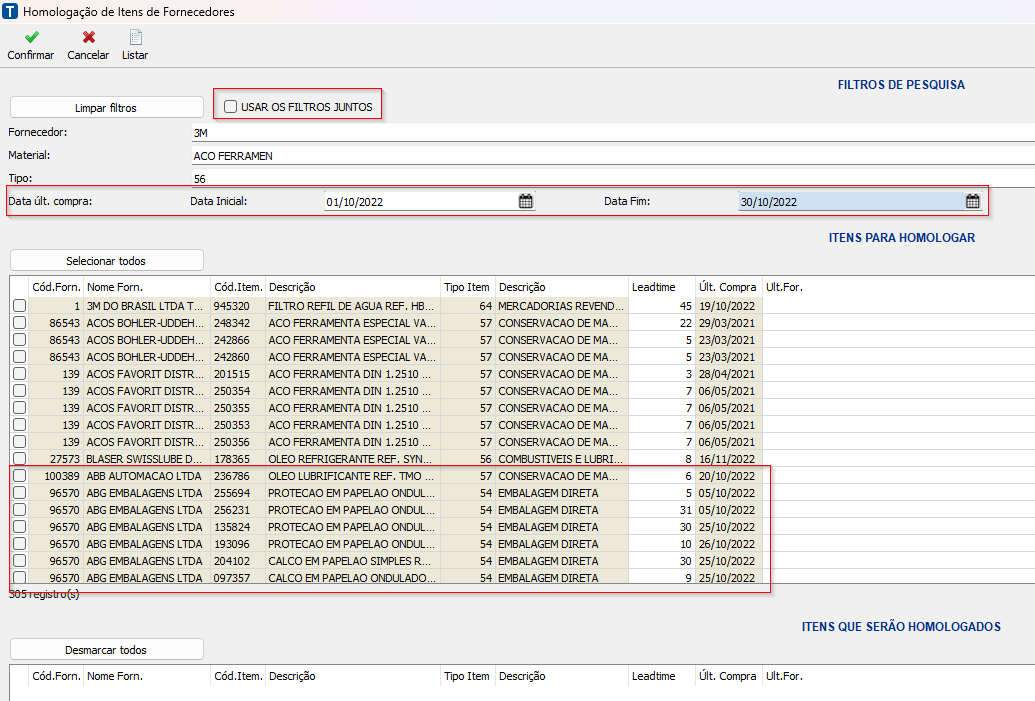Click the Tipo Item column header

click(467, 287)
